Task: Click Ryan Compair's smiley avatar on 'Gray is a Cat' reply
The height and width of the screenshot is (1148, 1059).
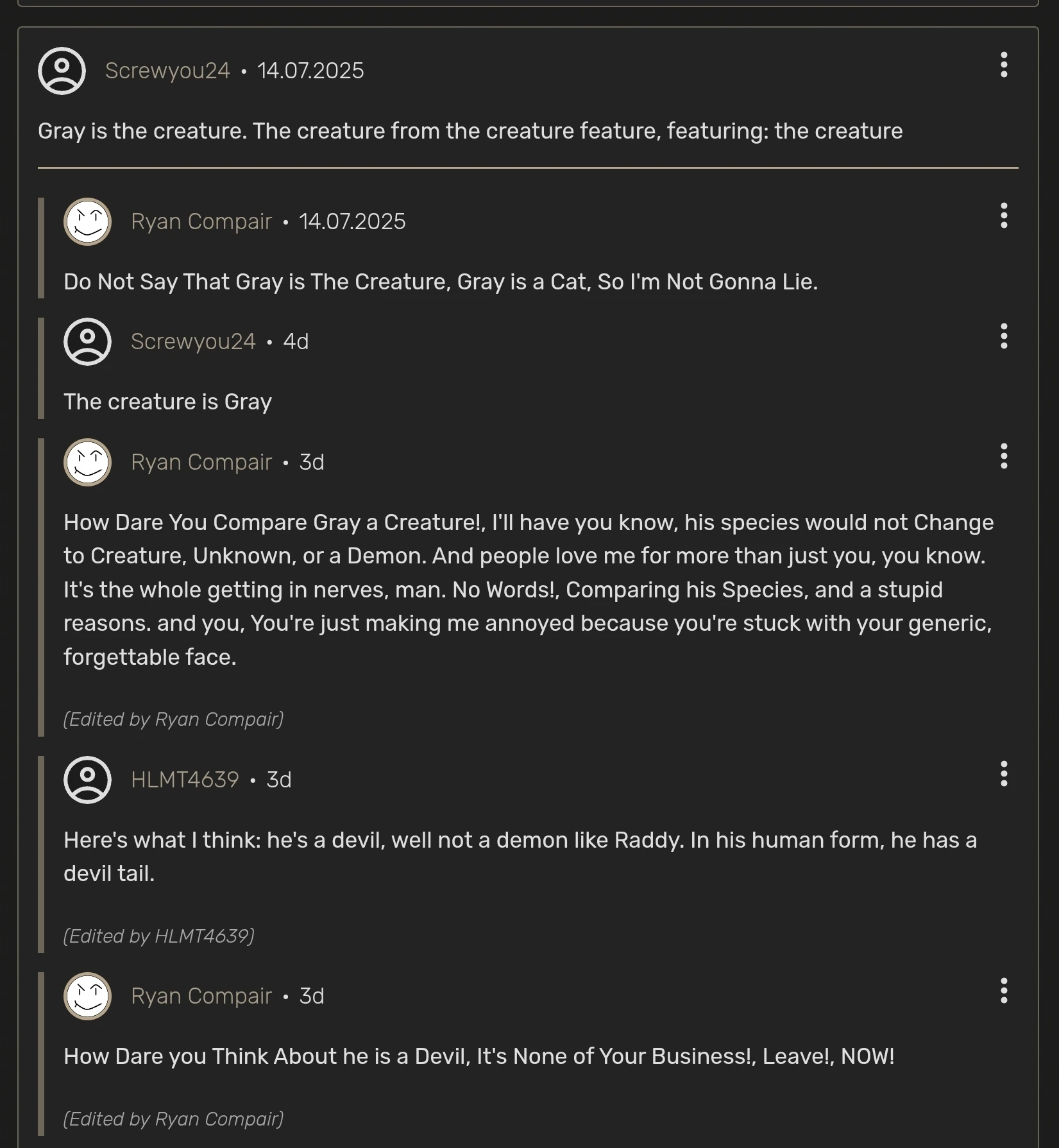Action: (87, 221)
